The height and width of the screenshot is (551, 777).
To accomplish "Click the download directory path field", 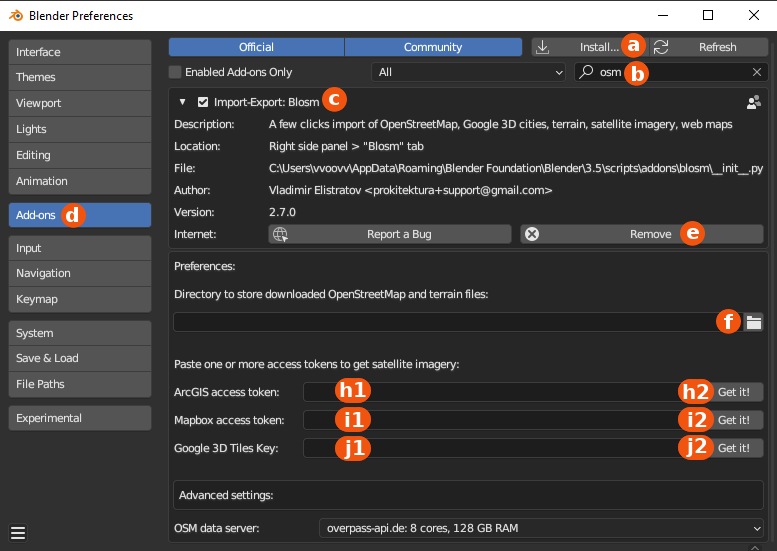I will tap(458, 322).
